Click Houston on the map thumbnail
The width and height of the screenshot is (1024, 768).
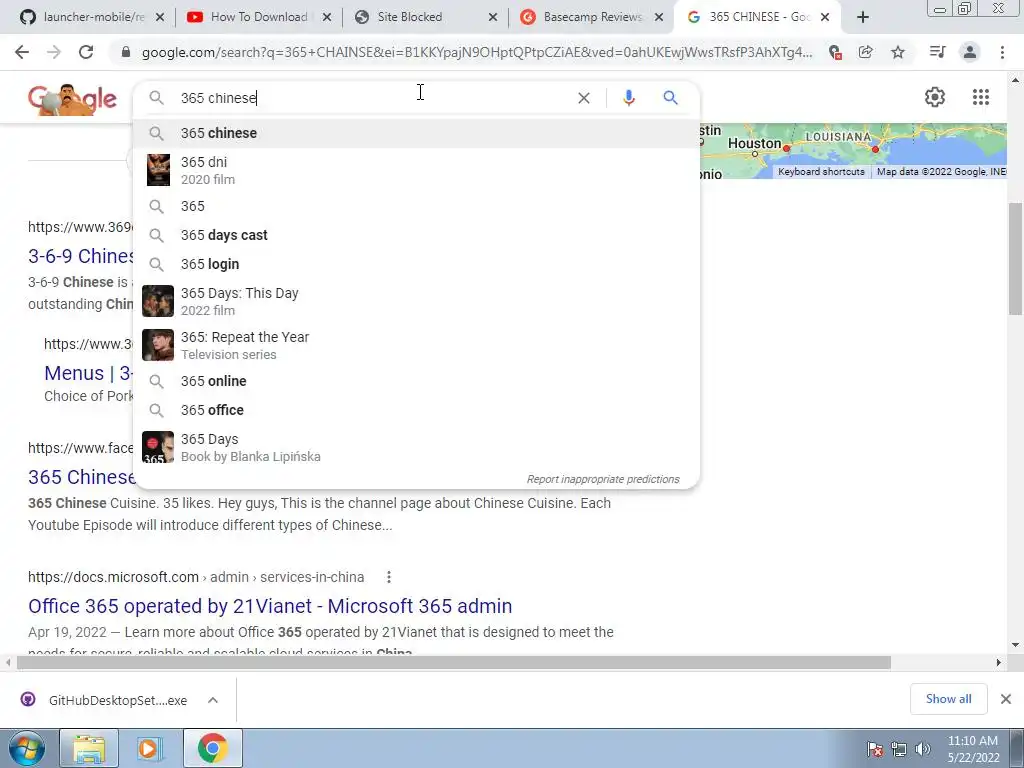coord(754,143)
